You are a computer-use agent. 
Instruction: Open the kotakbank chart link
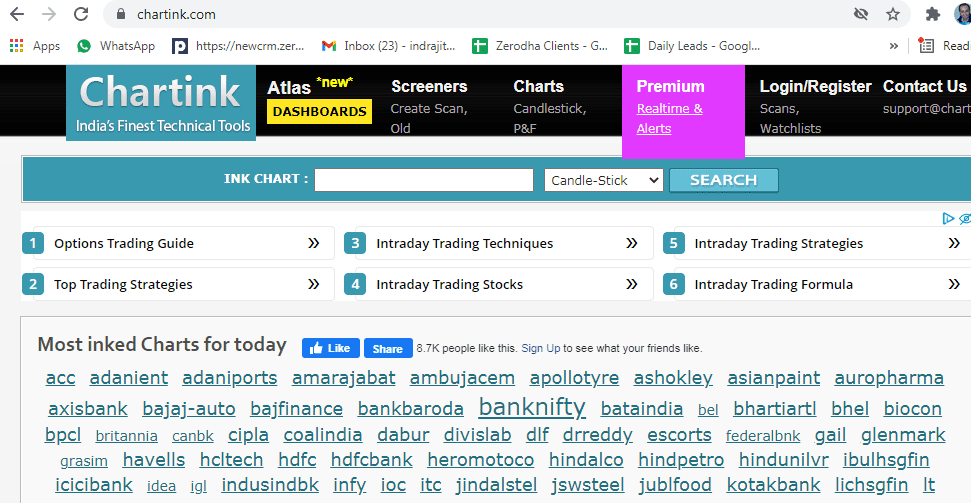click(773, 484)
